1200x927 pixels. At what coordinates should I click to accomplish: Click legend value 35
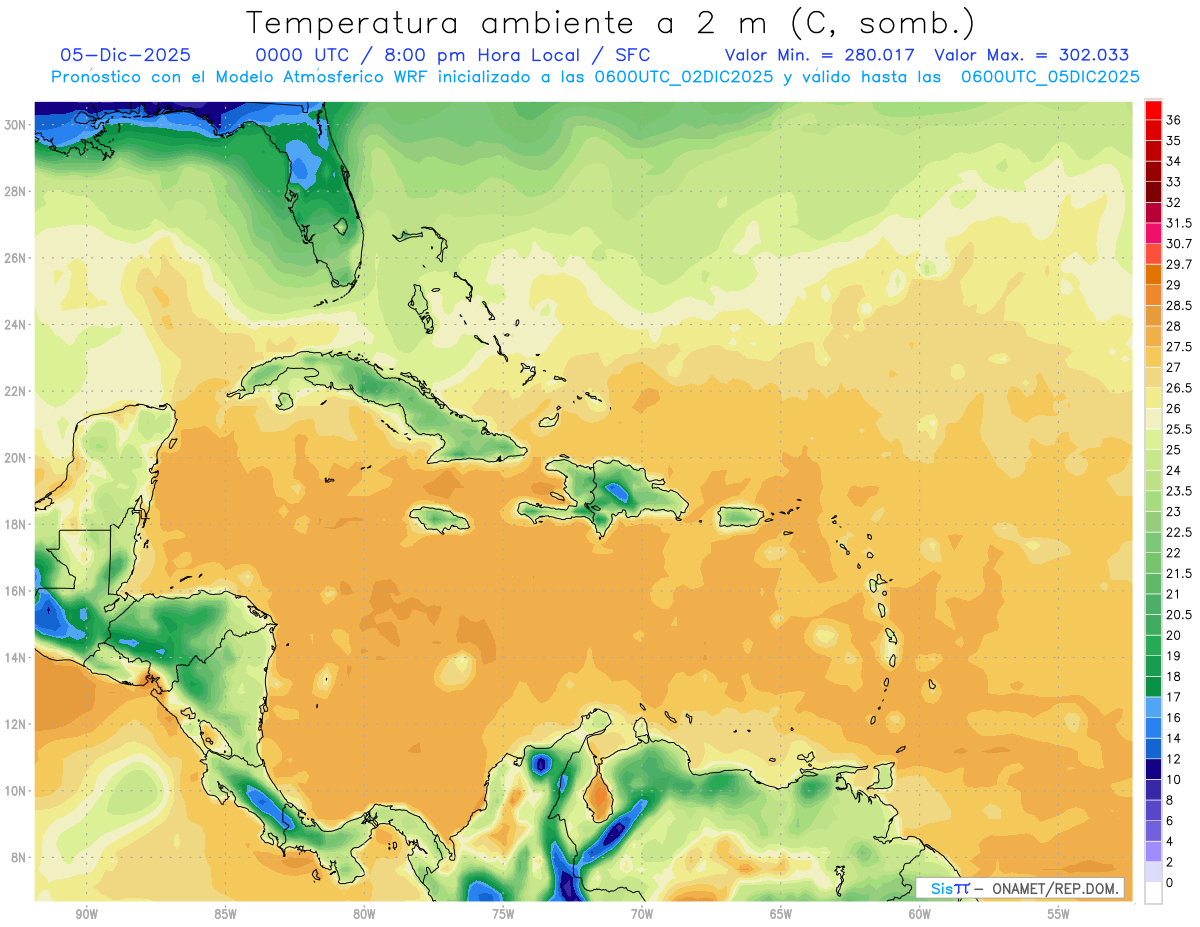1173,140
